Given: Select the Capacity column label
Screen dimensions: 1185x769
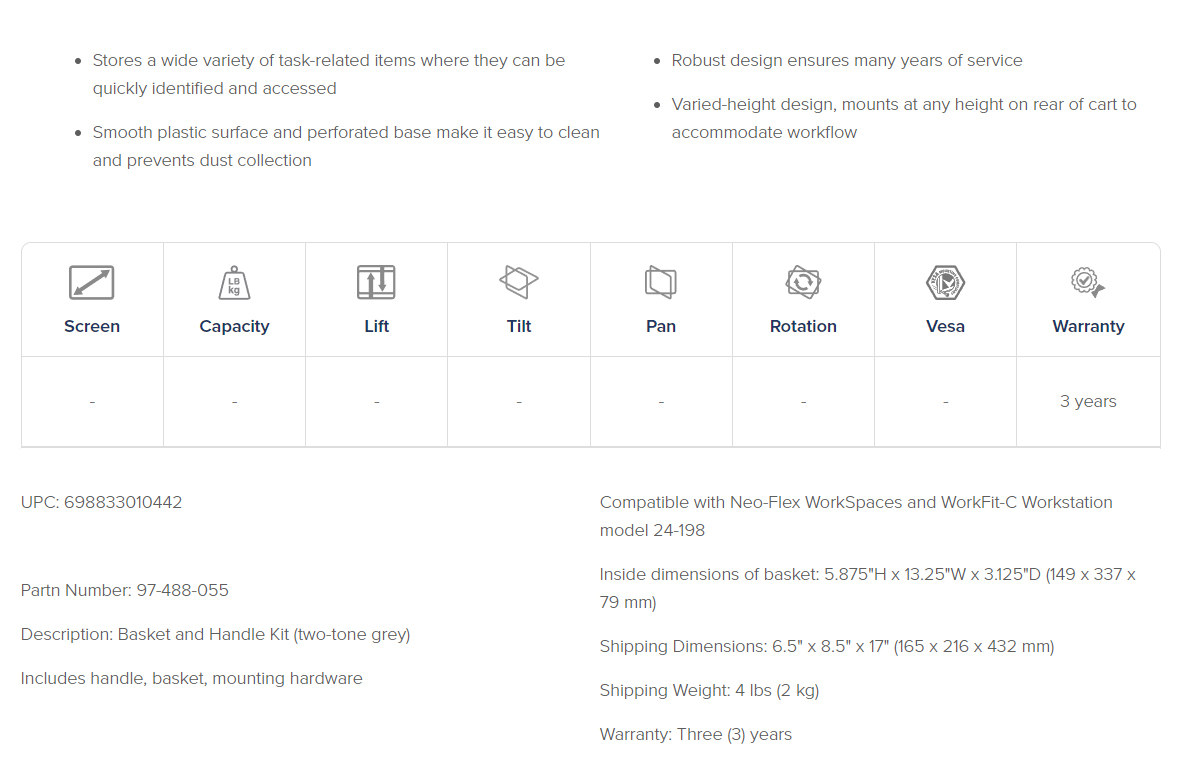Looking at the screenshot, I should tap(234, 326).
